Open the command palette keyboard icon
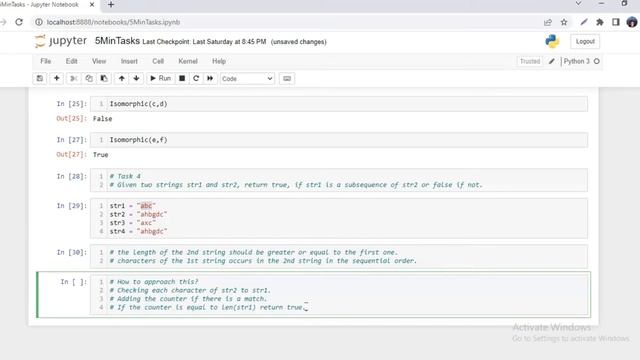This screenshot has width=640, height=360. coord(287,78)
